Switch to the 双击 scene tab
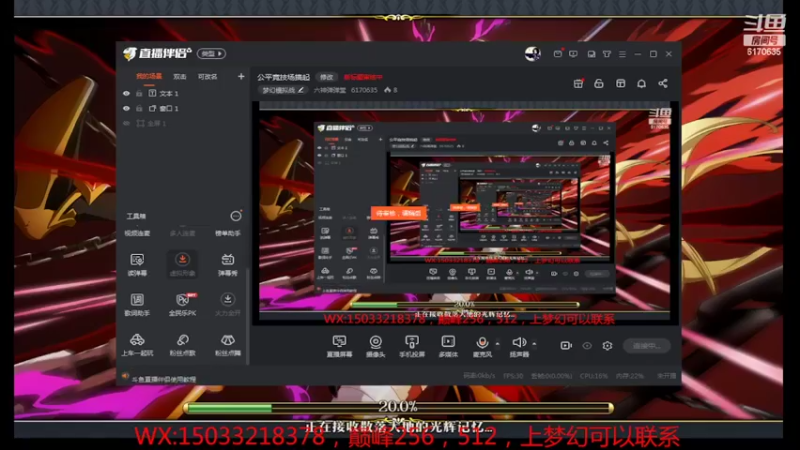Screen dimensions: 800x450 coord(180,77)
